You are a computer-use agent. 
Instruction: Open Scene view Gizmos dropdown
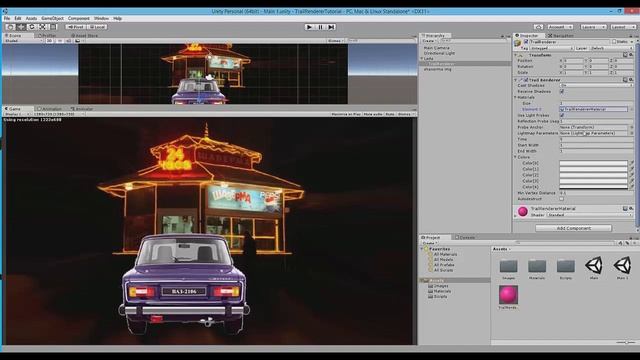336,41
